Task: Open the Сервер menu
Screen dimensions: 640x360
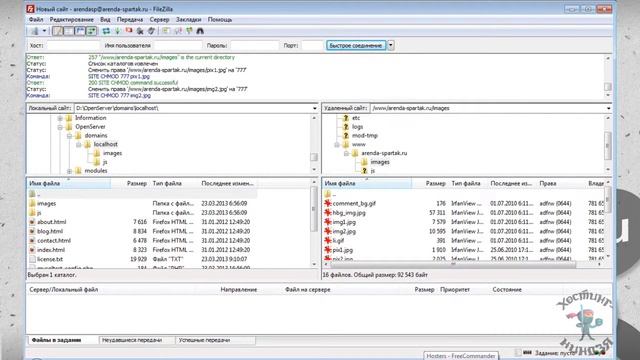Action: [159, 20]
